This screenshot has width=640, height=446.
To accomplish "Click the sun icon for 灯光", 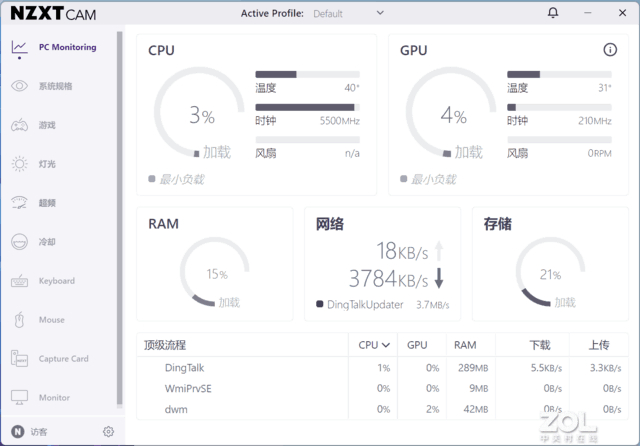I will click(20, 164).
